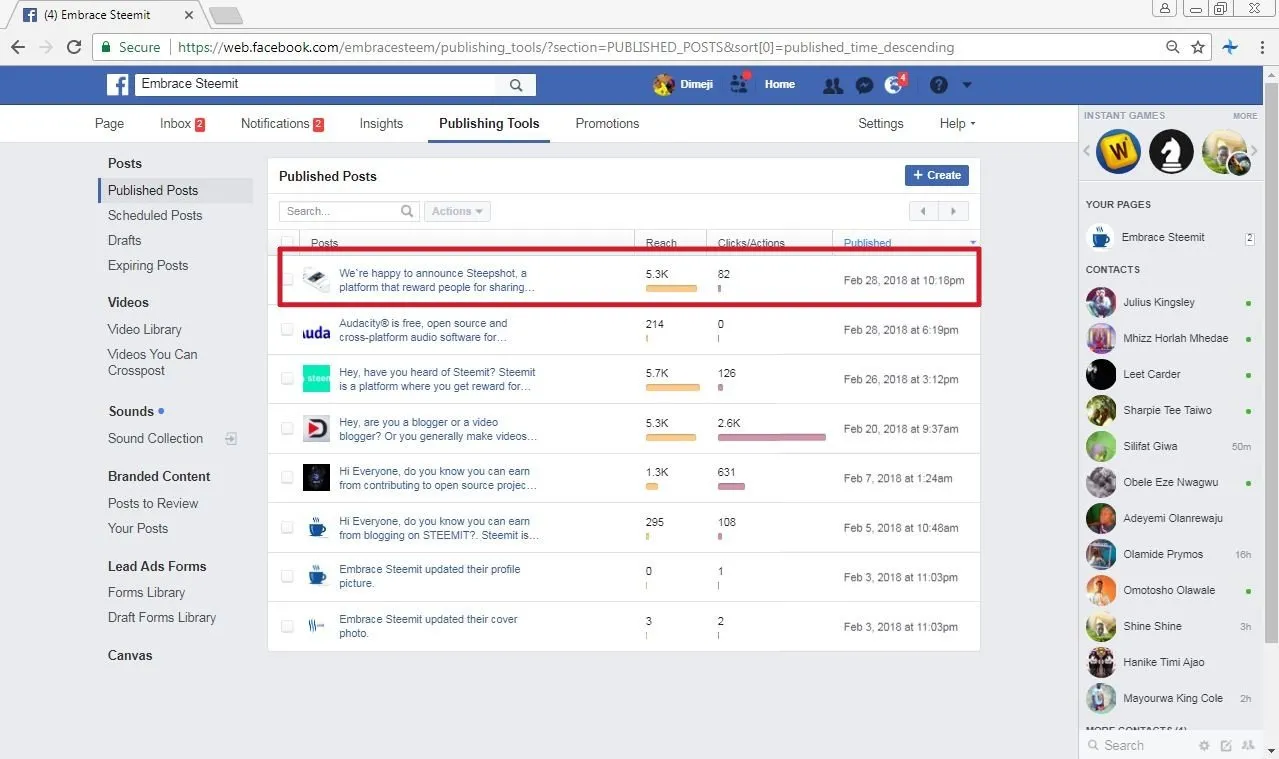Select the Audacity post checkbox
Image resolution: width=1279 pixels, height=759 pixels.
pos(287,330)
